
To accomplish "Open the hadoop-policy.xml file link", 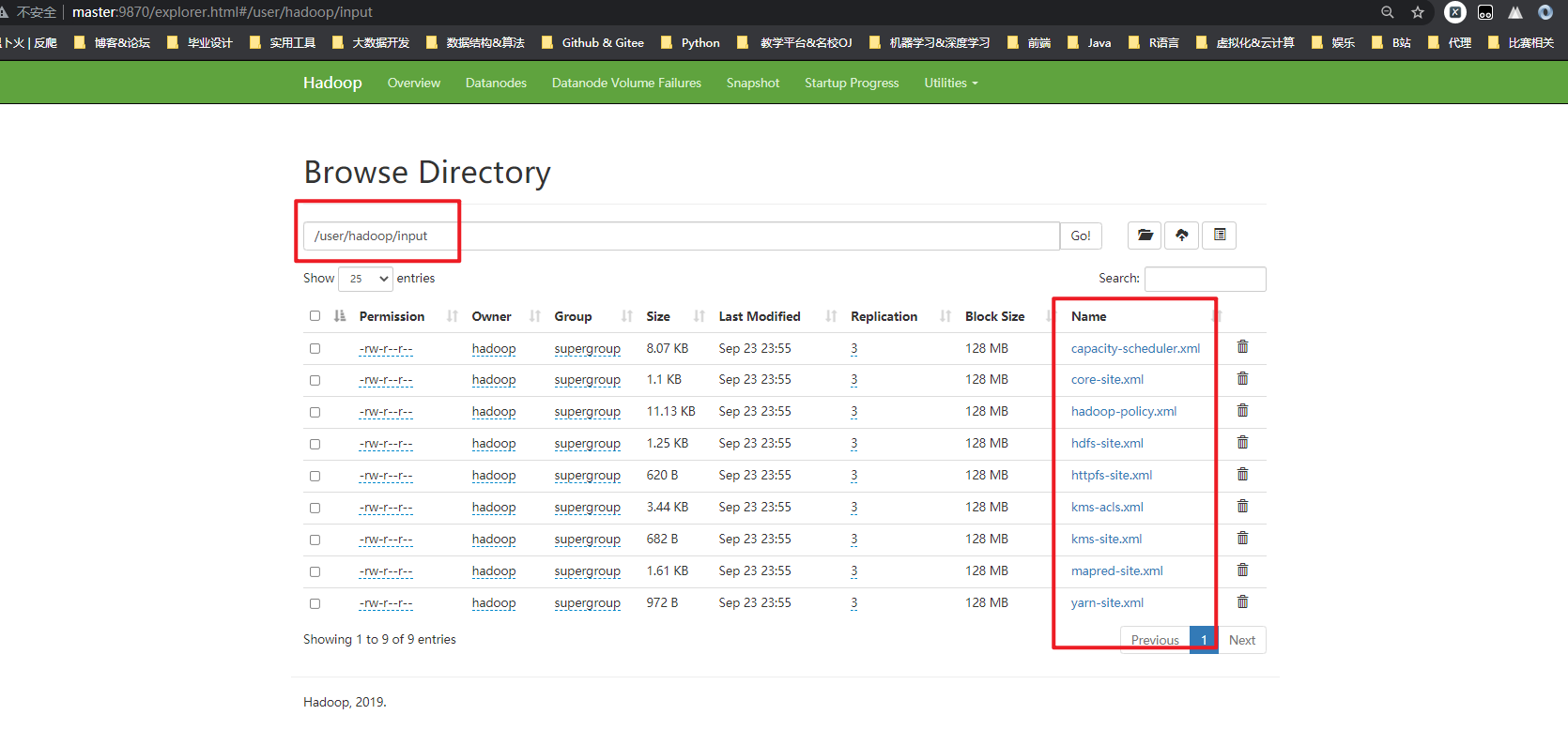I will (1124, 412).
